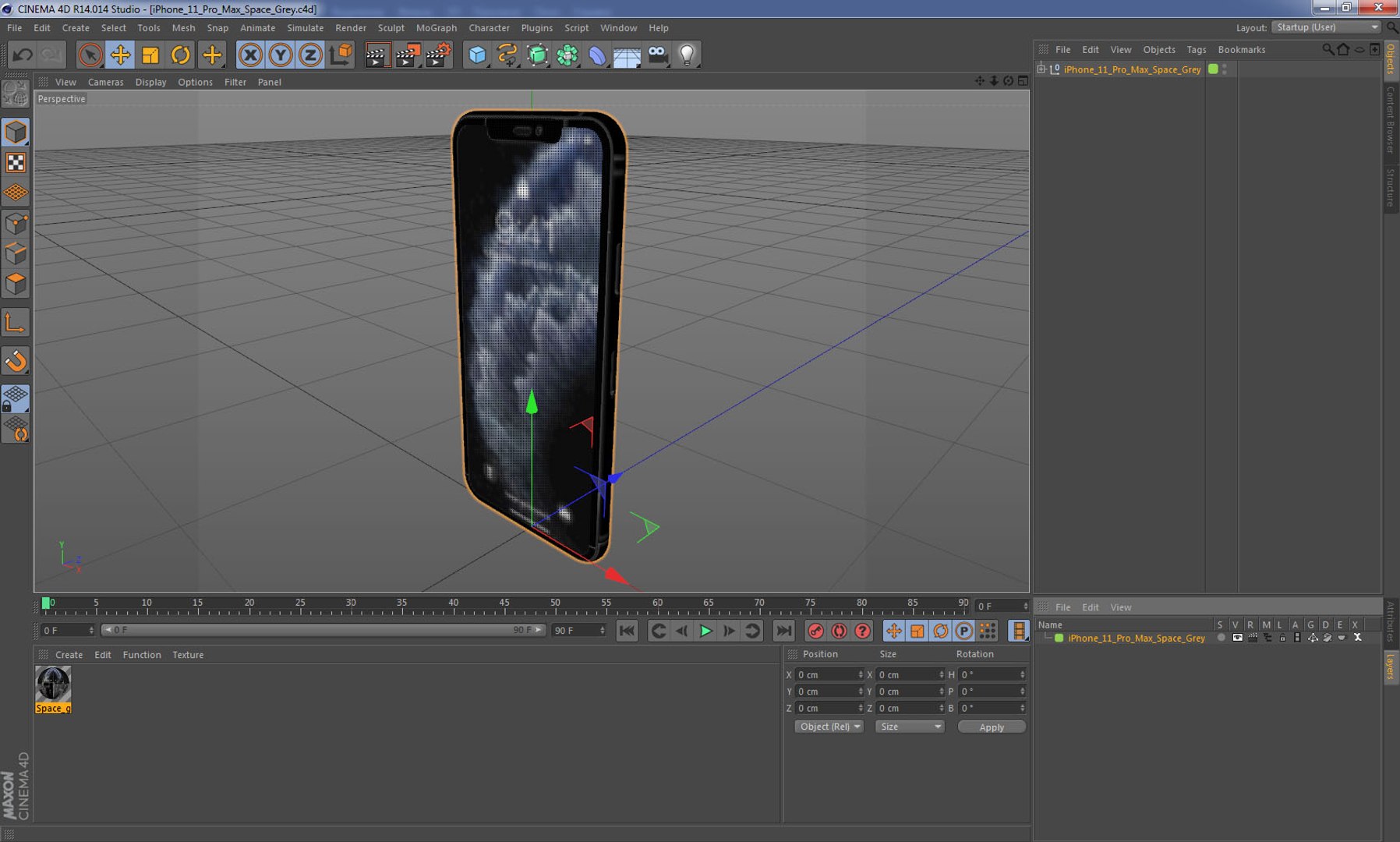This screenshot has width=1400, height=842.
Task: Open the deformer objects icon
Action: [x=597, y=55]
